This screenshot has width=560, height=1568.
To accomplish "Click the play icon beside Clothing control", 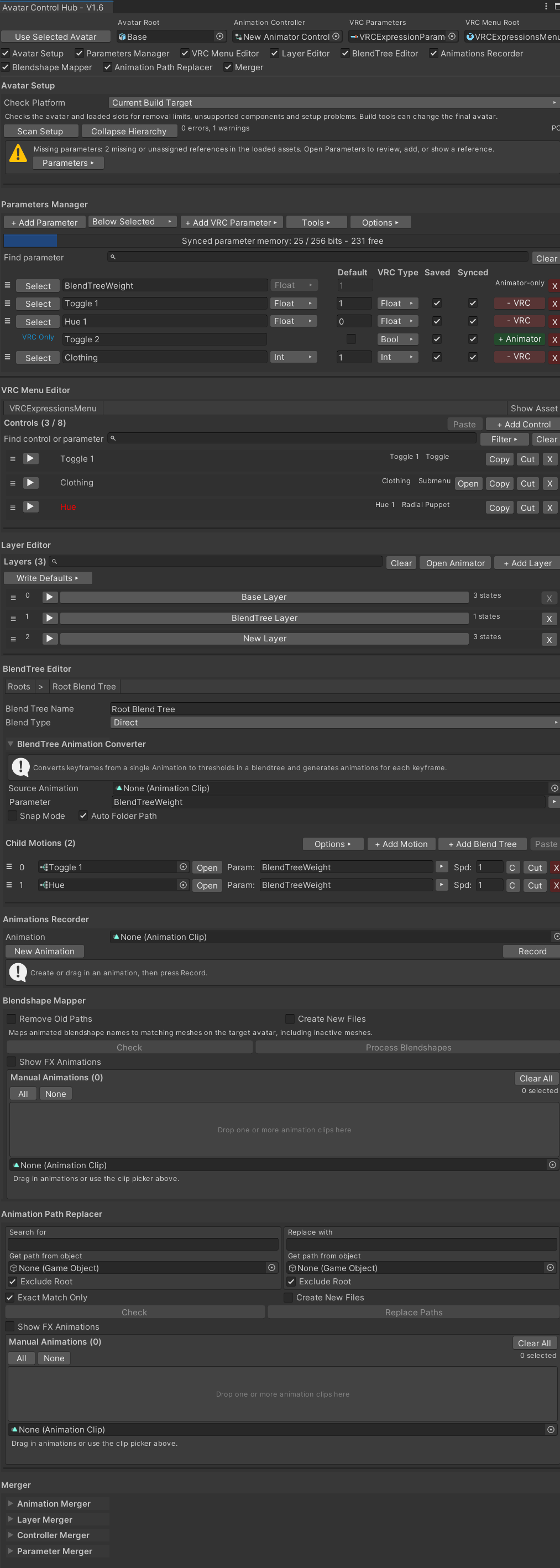I will [30, 483].
